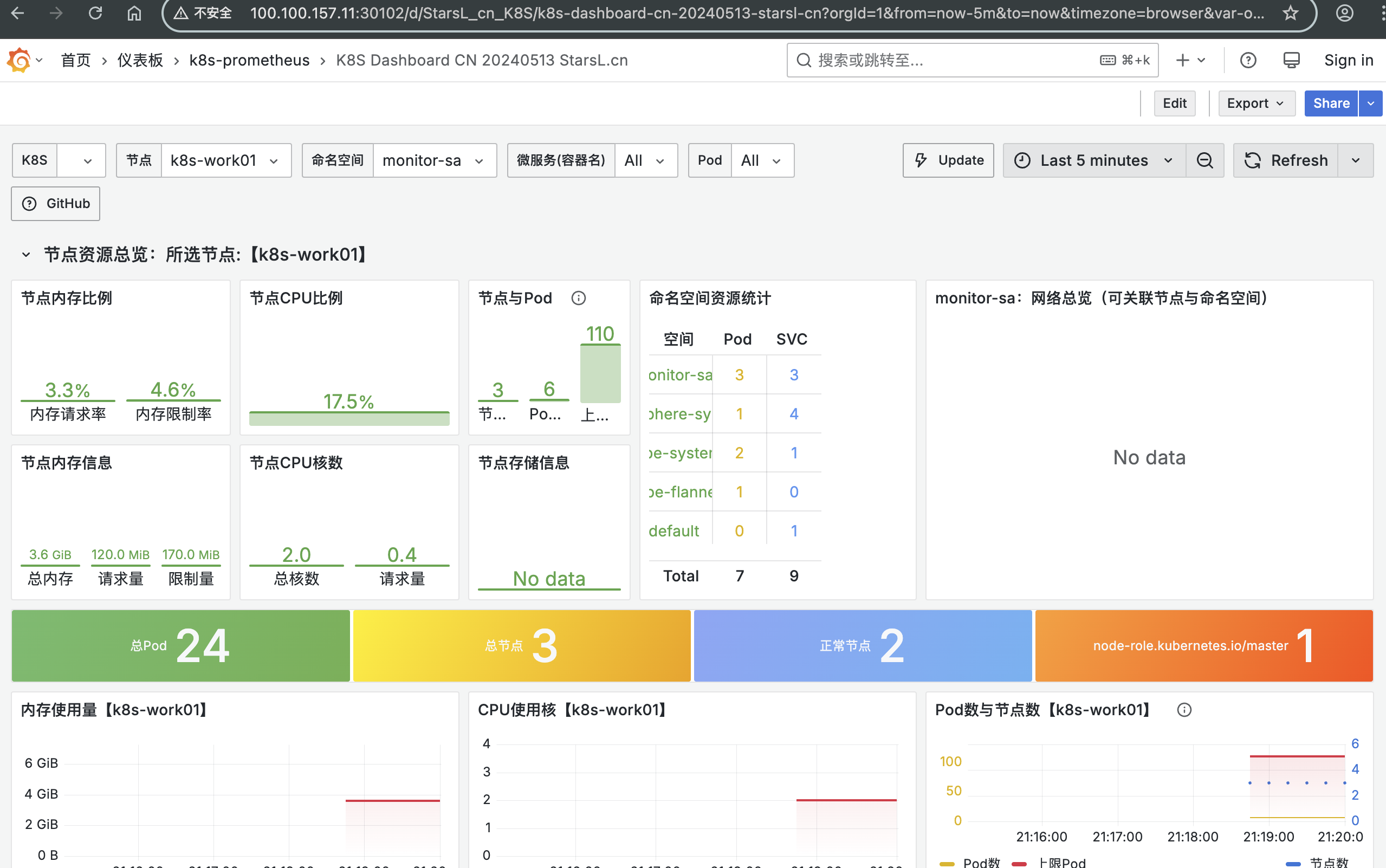Viewport: 1386px width, 868px height.
Task: Click the Edit button
Action: tap(1174, 103)
